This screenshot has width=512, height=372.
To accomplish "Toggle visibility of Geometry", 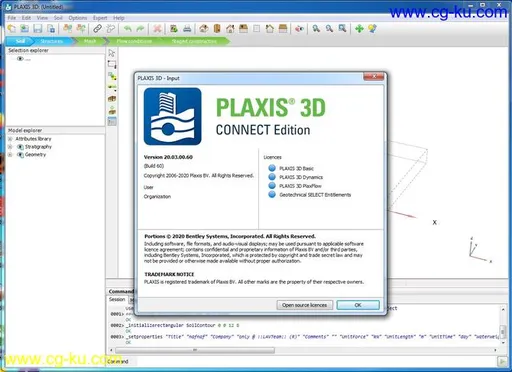I will (20, 155).
